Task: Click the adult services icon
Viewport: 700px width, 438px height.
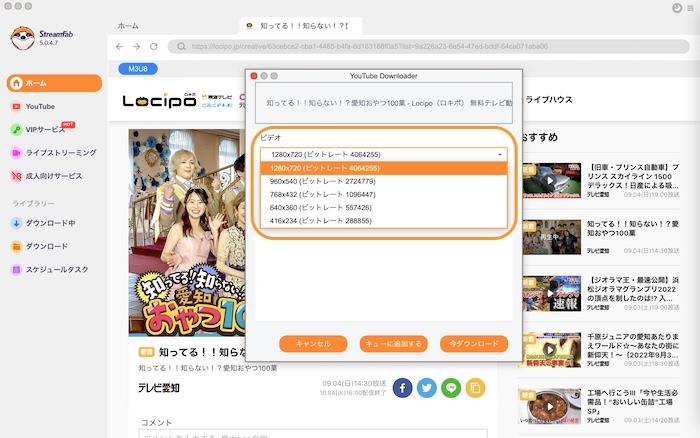Action: 16,176
